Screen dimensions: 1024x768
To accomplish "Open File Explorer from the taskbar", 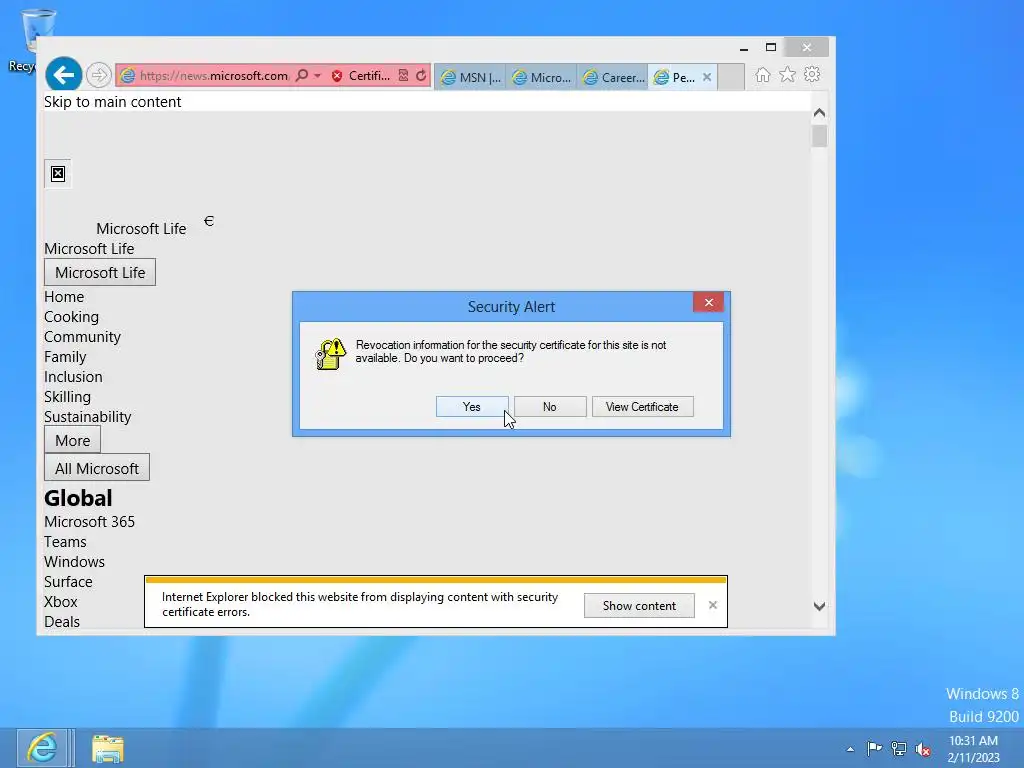I will click(108, 748).
